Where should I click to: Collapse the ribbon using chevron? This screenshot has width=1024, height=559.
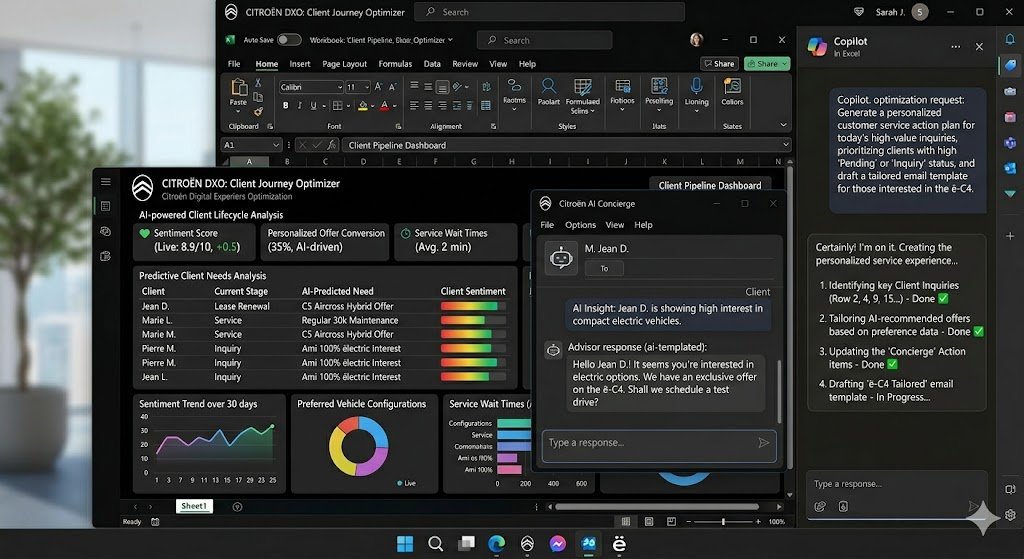click(x=783, y=125)
